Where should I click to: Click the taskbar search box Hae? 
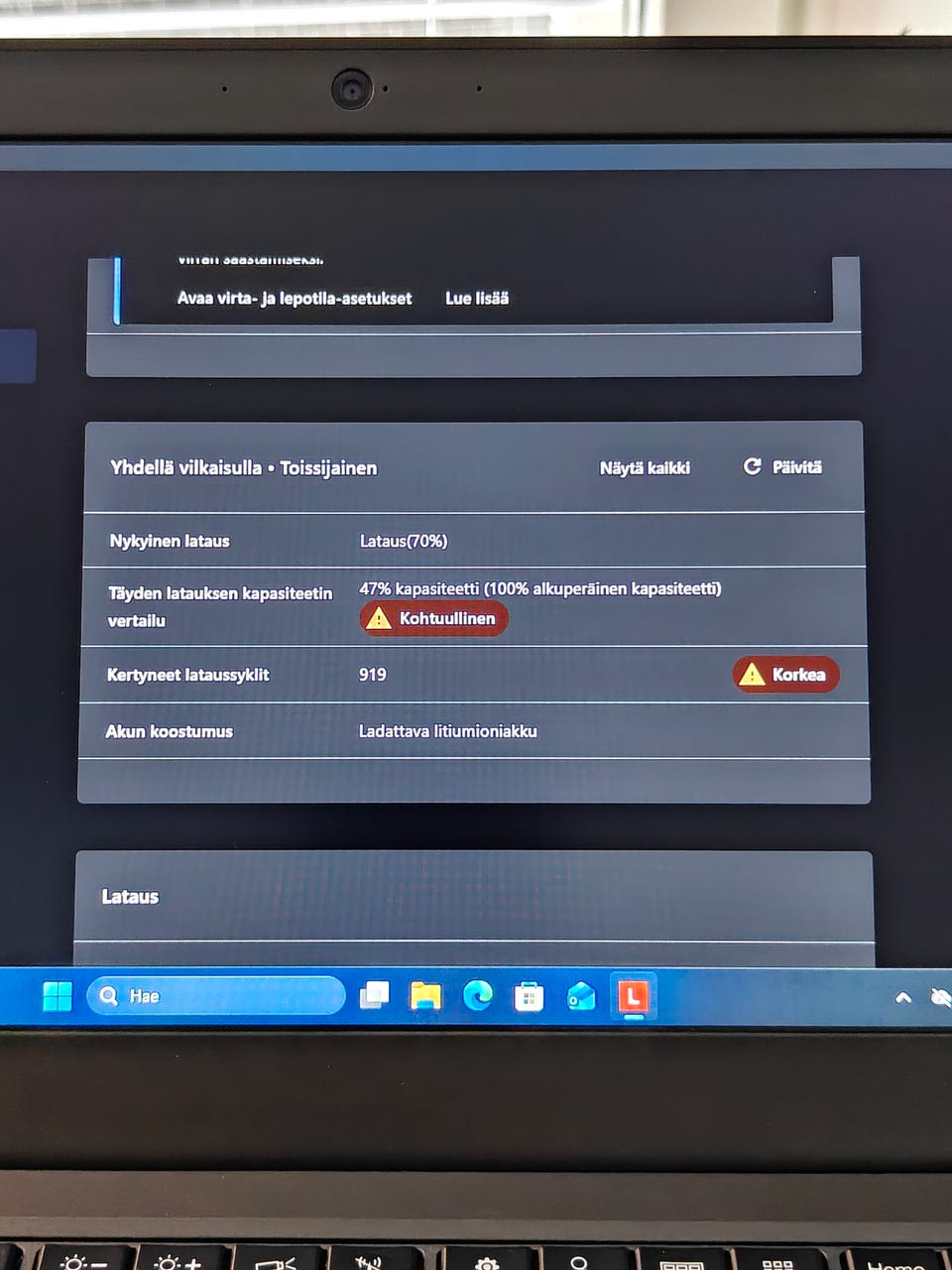[x=216, y=995]
